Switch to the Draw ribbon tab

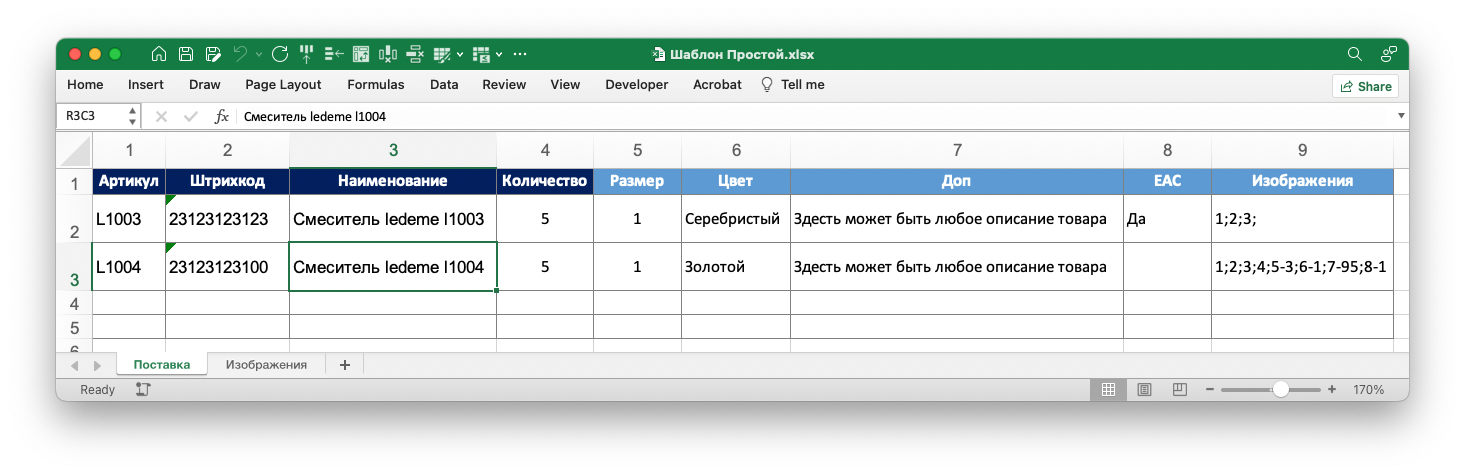tap(205, 85)
